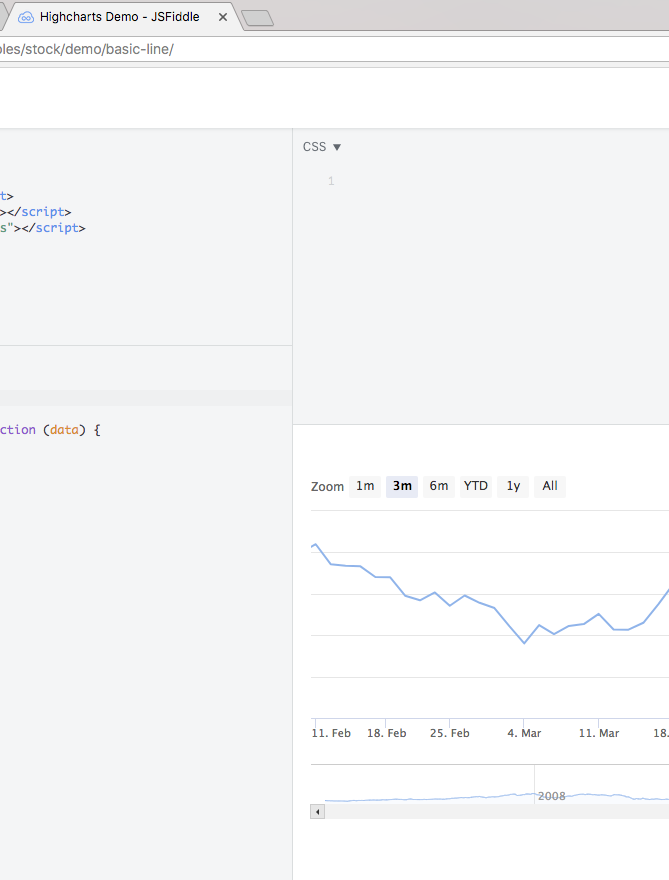
Task: Click the 4. Mar axis label on the chart
Action: (x=523, y=733)
